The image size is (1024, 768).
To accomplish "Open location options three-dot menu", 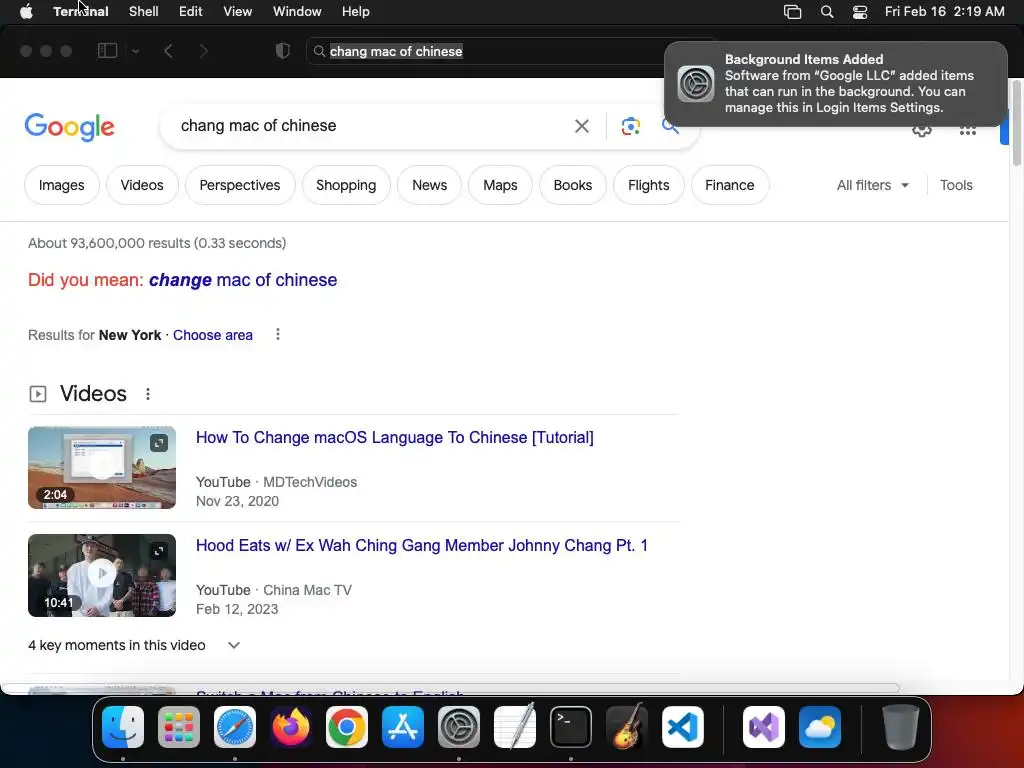I will click(x=278, y=334).
